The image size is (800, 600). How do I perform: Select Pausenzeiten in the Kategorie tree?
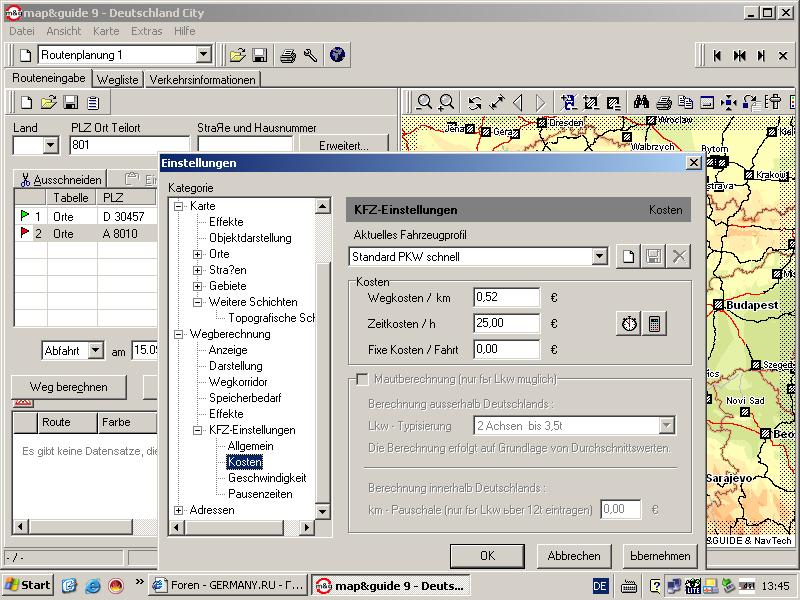coord(260,494)
